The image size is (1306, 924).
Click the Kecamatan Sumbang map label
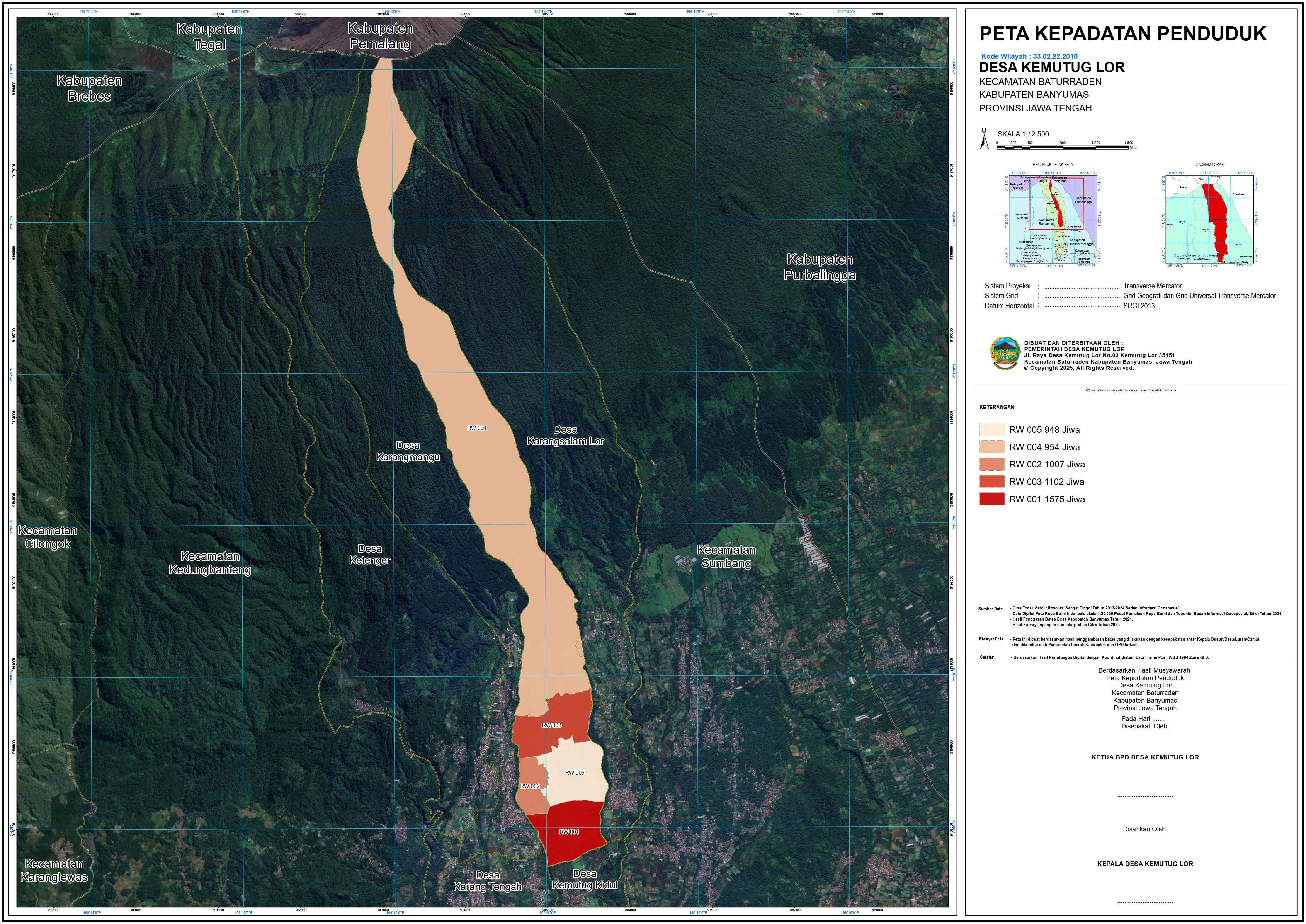tap(726, 556)
